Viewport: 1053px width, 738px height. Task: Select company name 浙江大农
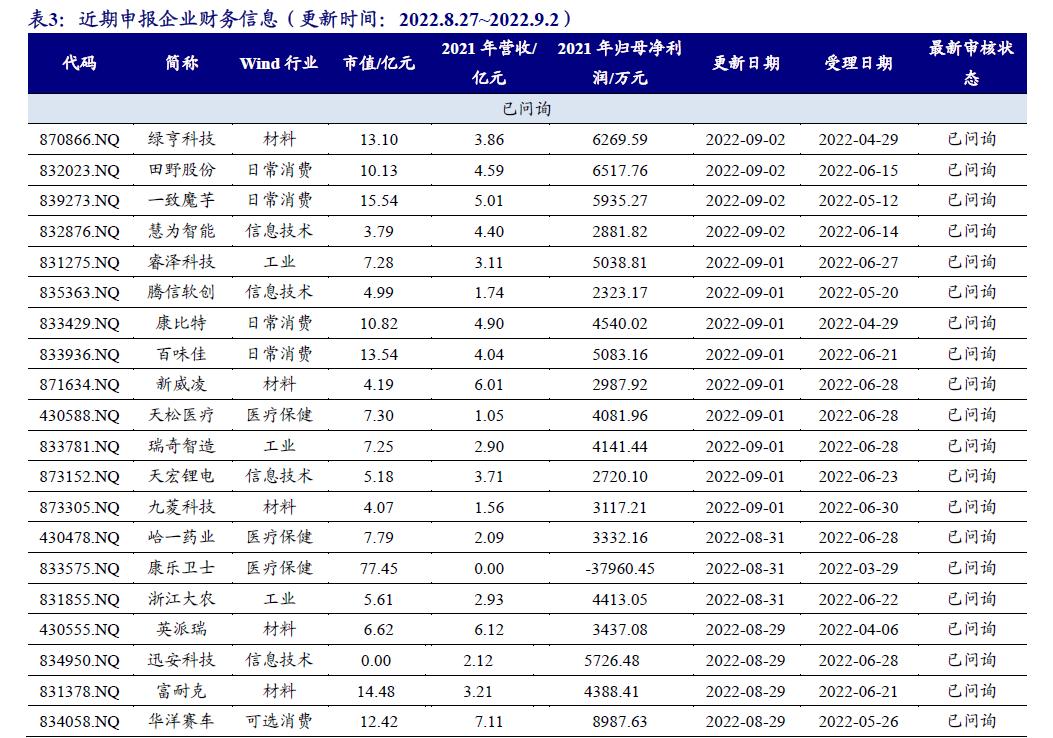[x=181, y=599]
